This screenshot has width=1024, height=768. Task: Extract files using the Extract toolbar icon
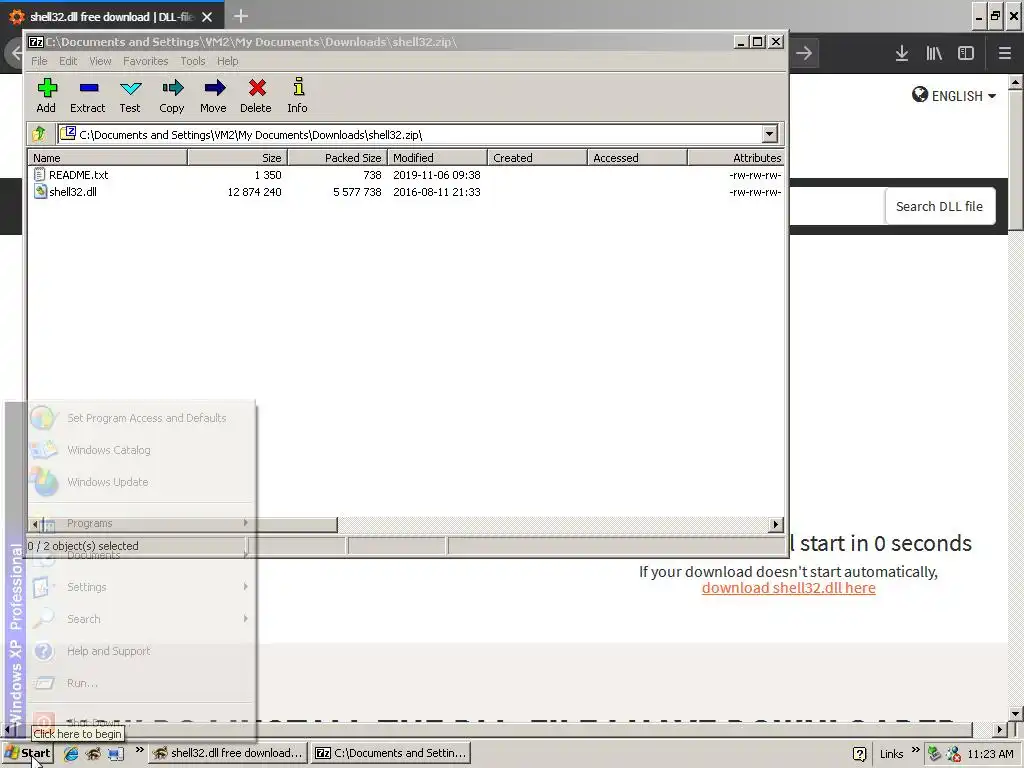[88, 95]
